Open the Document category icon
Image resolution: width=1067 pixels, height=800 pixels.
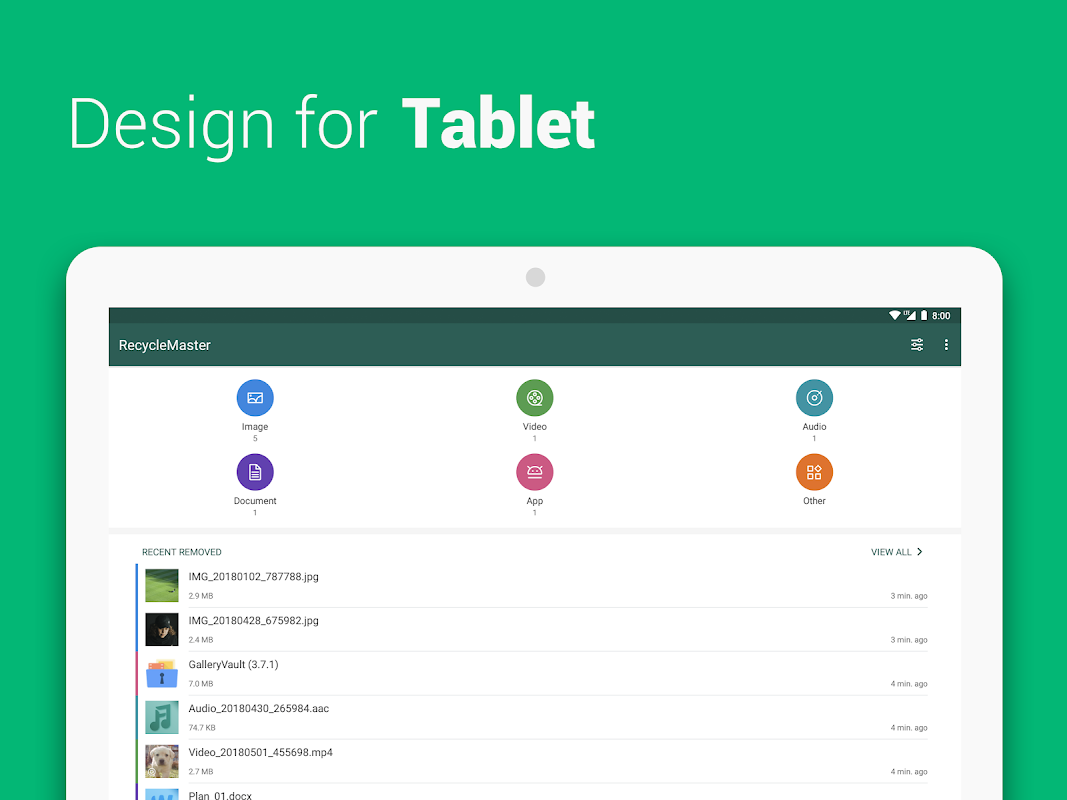pyautogui.click(x=255, y=472)
